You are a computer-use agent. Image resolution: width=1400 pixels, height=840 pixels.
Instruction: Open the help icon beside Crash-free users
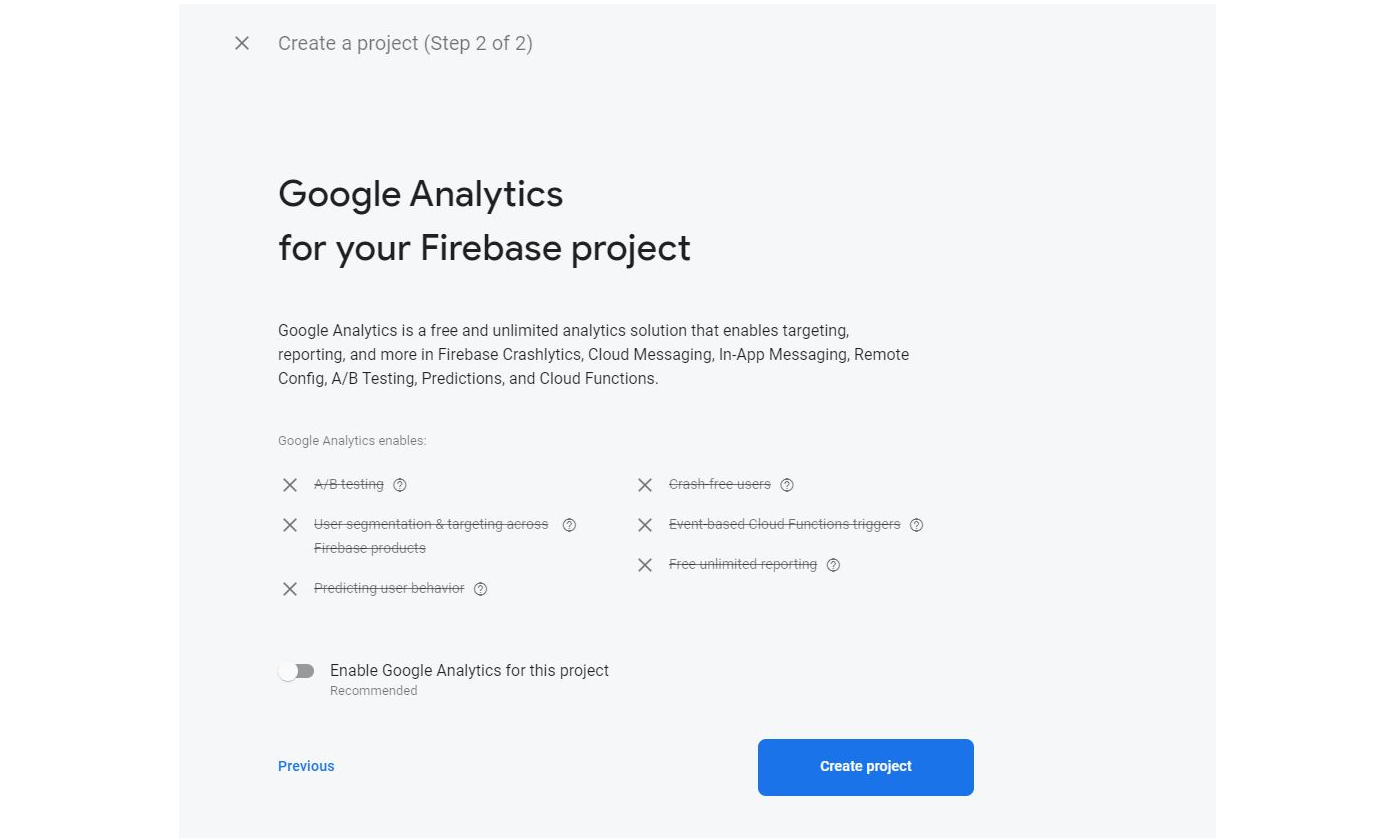pyautogui.click(x=786, y=484)
